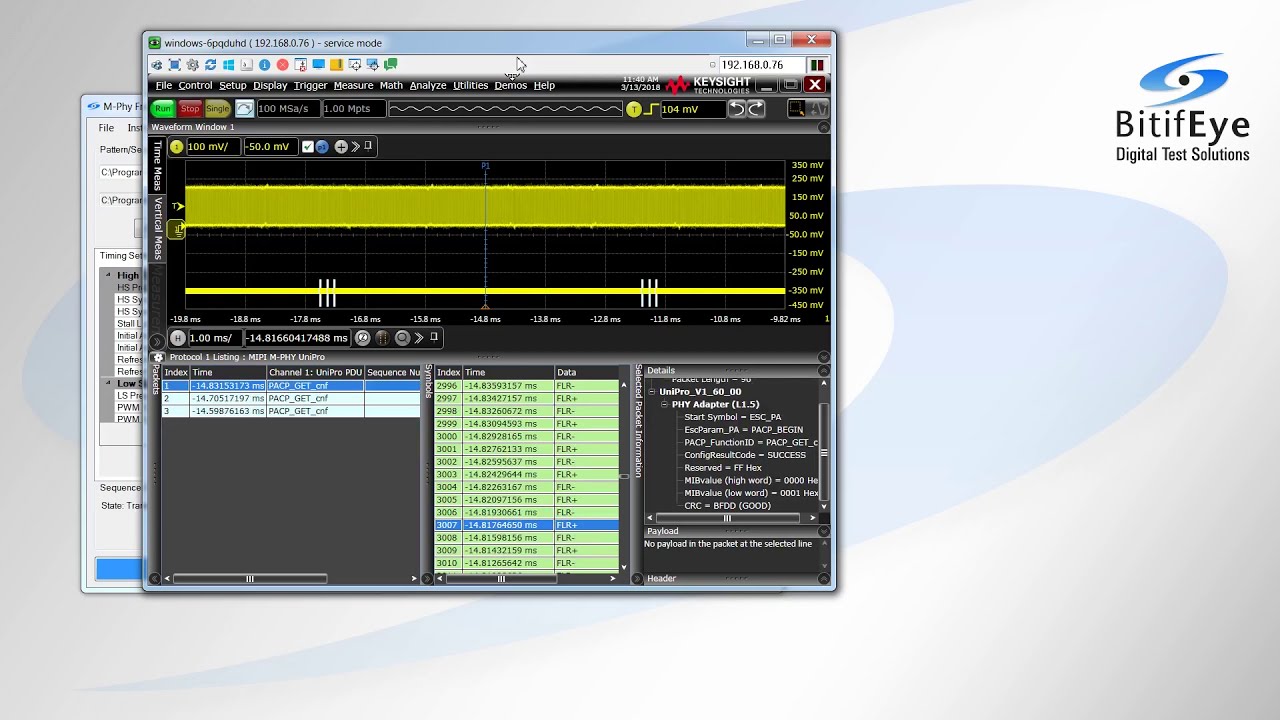
Task: Expand the horizontal toolbar double chevron
Action: [419, 338]
